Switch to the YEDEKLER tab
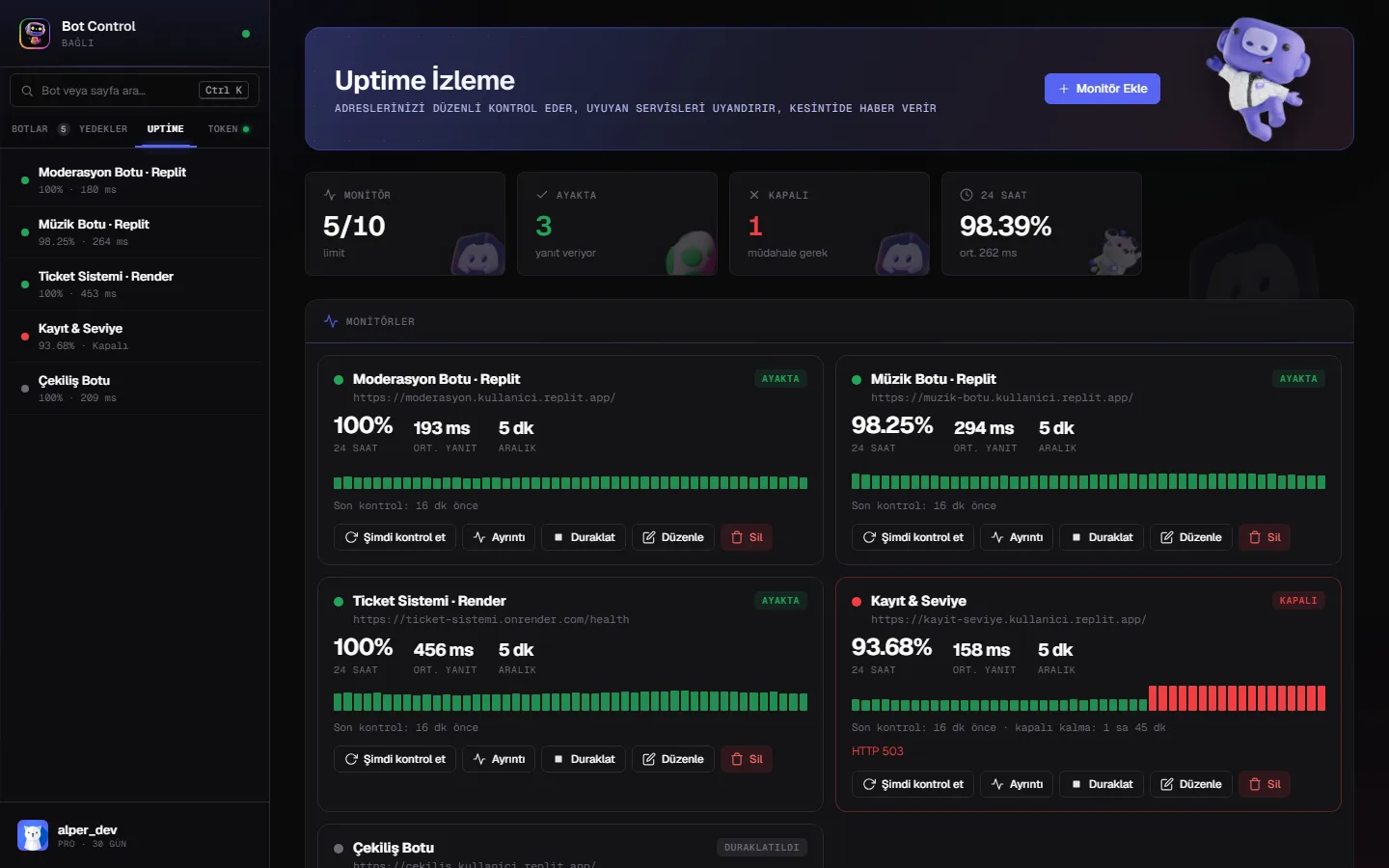 coord(103,129)
